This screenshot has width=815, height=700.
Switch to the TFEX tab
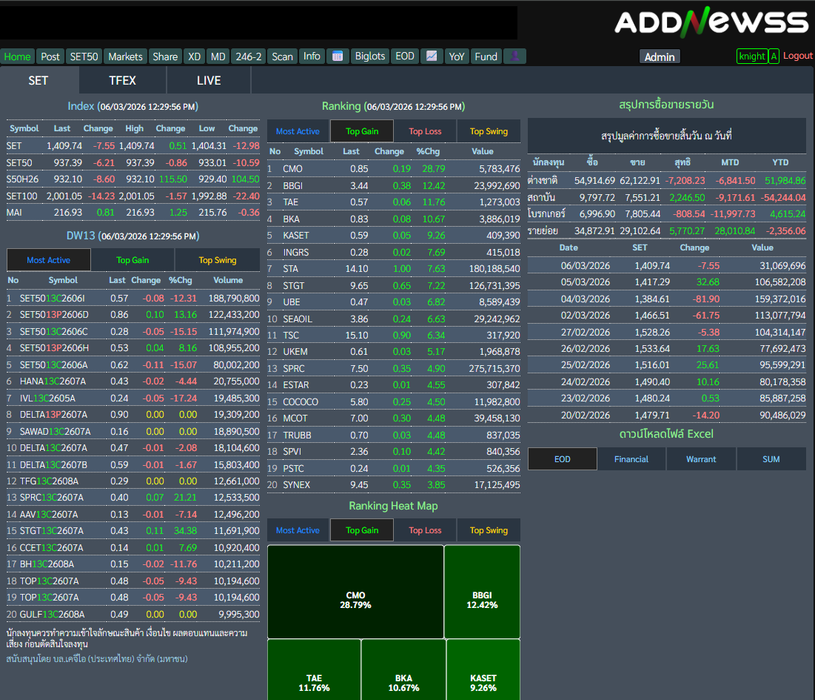[x=122, y=80]
